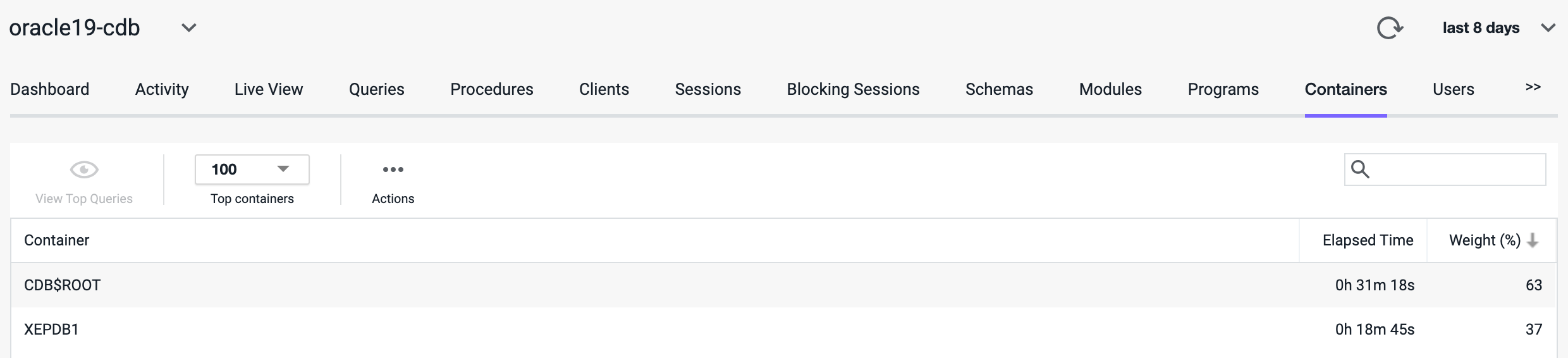1568x358 pixels.
Task: Click the refresh icon
Action: (x=1390, y=28)
